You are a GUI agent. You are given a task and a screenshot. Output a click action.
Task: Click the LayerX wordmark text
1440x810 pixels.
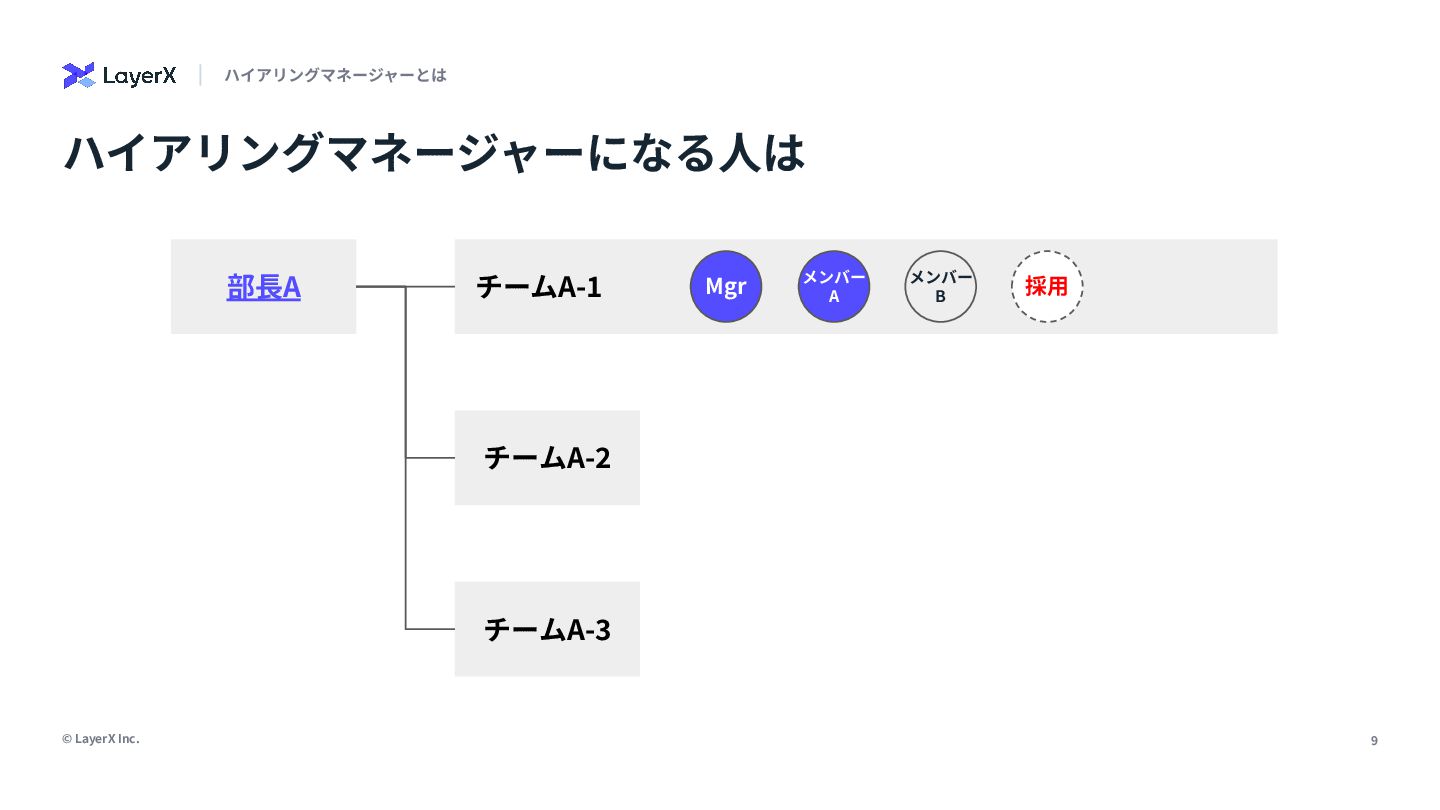tap(139, 76)
